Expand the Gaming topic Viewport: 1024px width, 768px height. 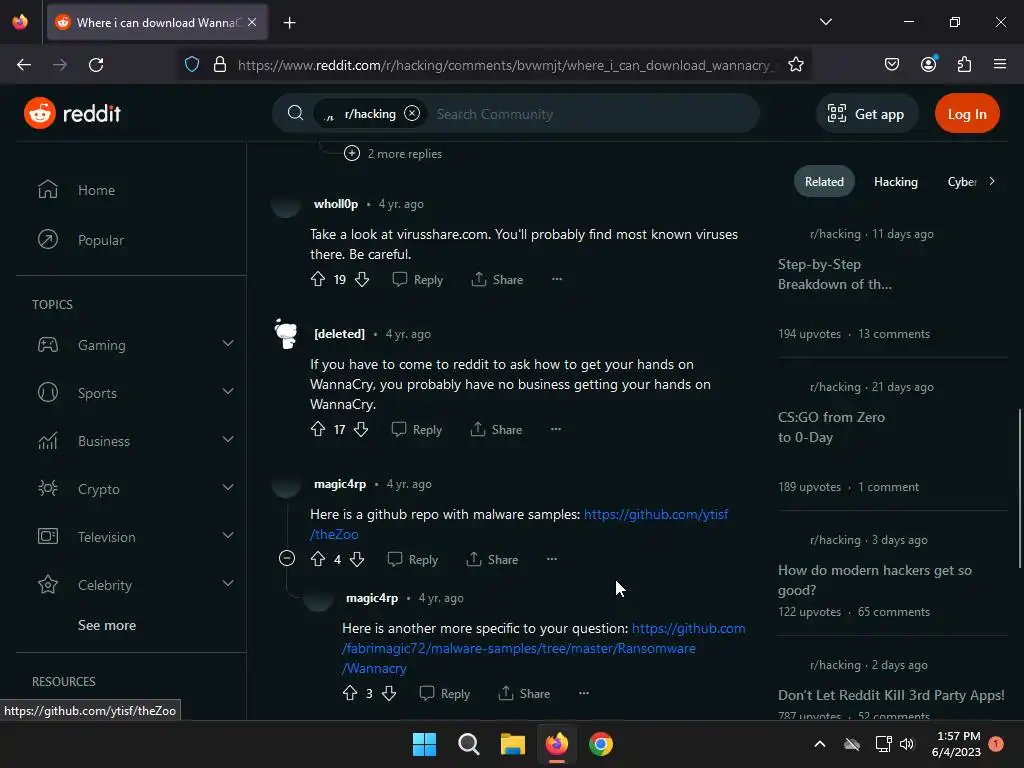coord(228,344)
